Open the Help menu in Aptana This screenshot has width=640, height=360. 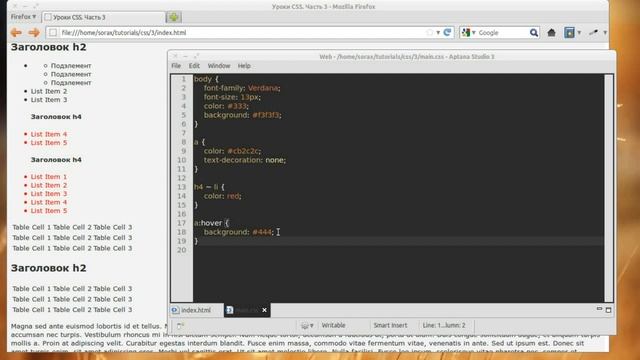(244, 66)
